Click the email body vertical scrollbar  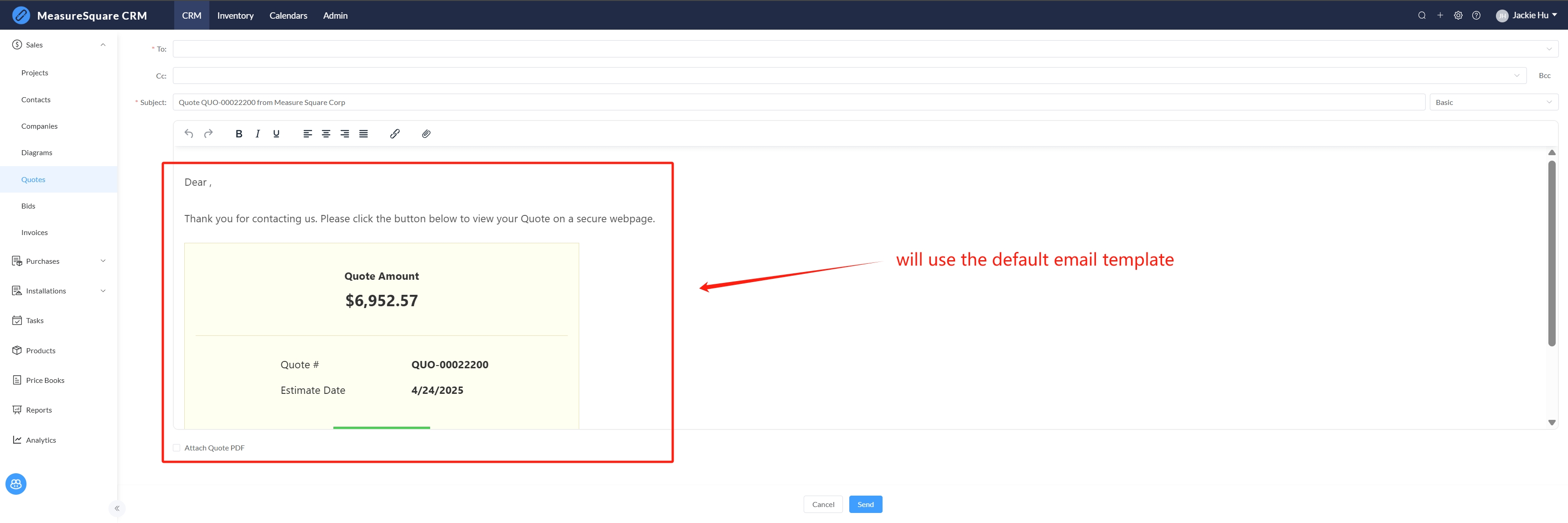point(1552,253)
